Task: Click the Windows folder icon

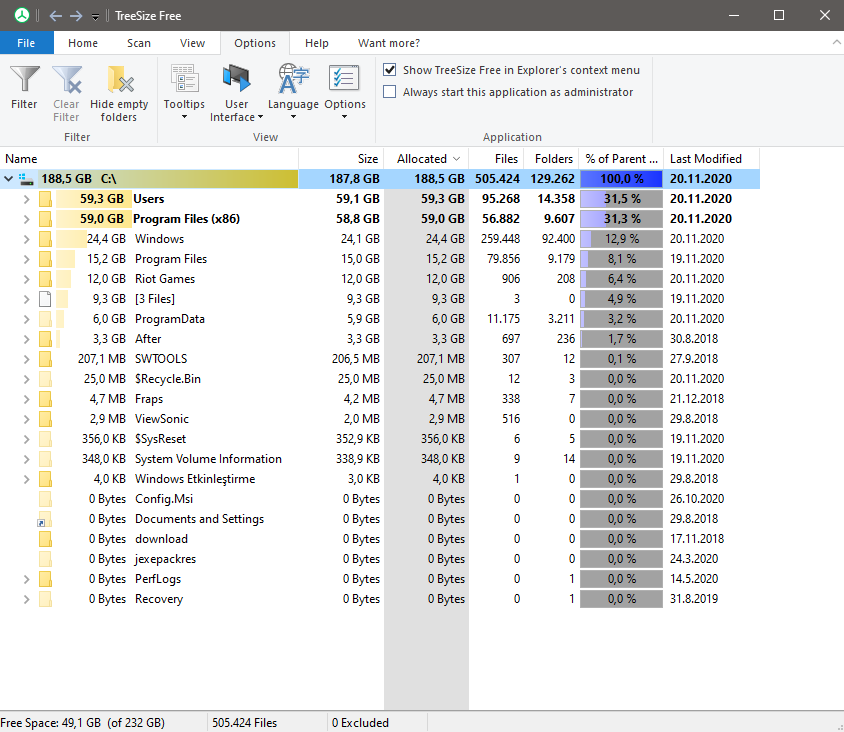Action: [45, 239]
